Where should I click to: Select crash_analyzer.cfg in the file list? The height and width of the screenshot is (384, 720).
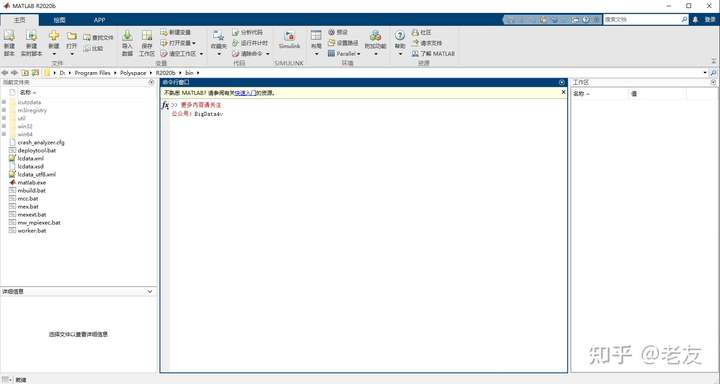click(41, 142)
